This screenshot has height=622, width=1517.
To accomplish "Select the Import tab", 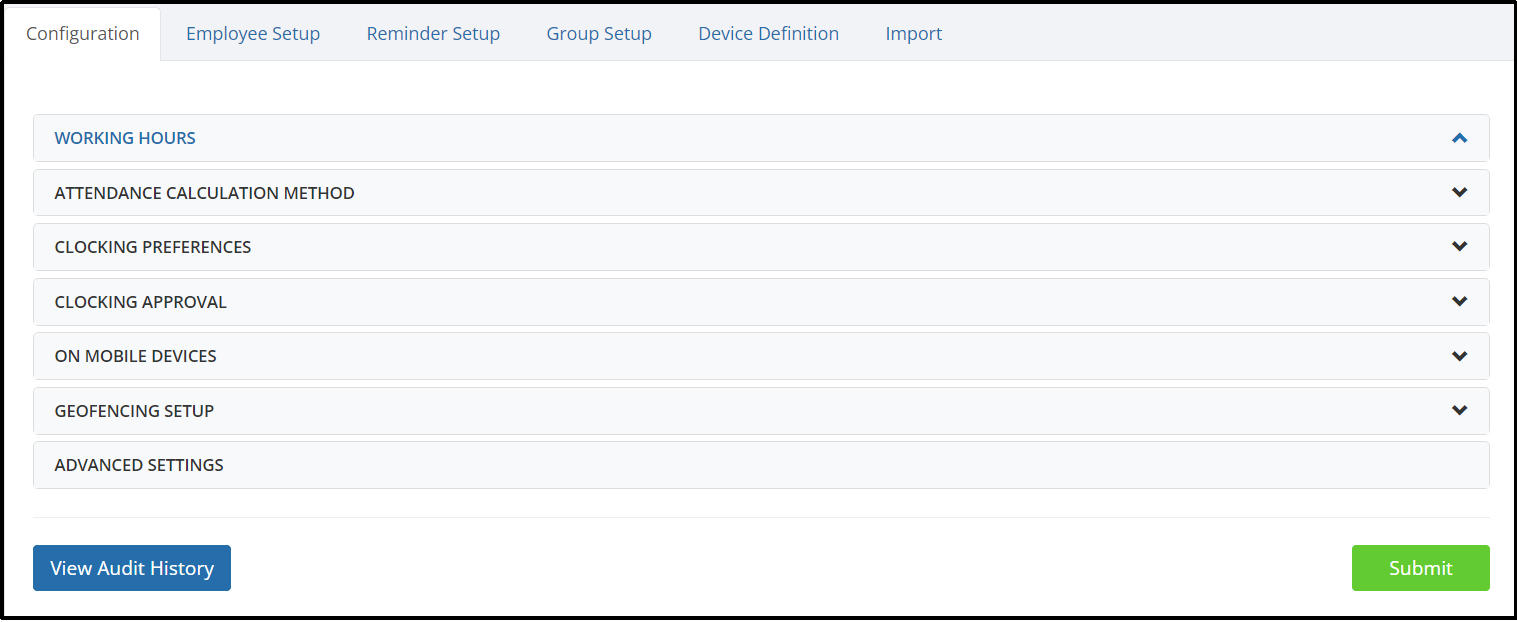I will tap(914, 34).
